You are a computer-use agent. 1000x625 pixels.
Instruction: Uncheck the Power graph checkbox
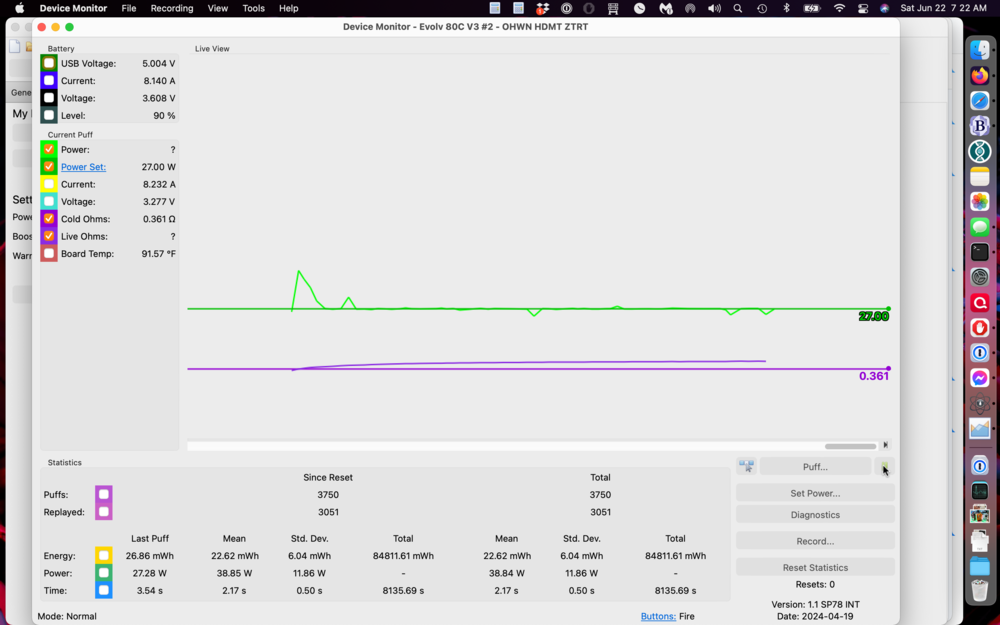coord(49,149)
